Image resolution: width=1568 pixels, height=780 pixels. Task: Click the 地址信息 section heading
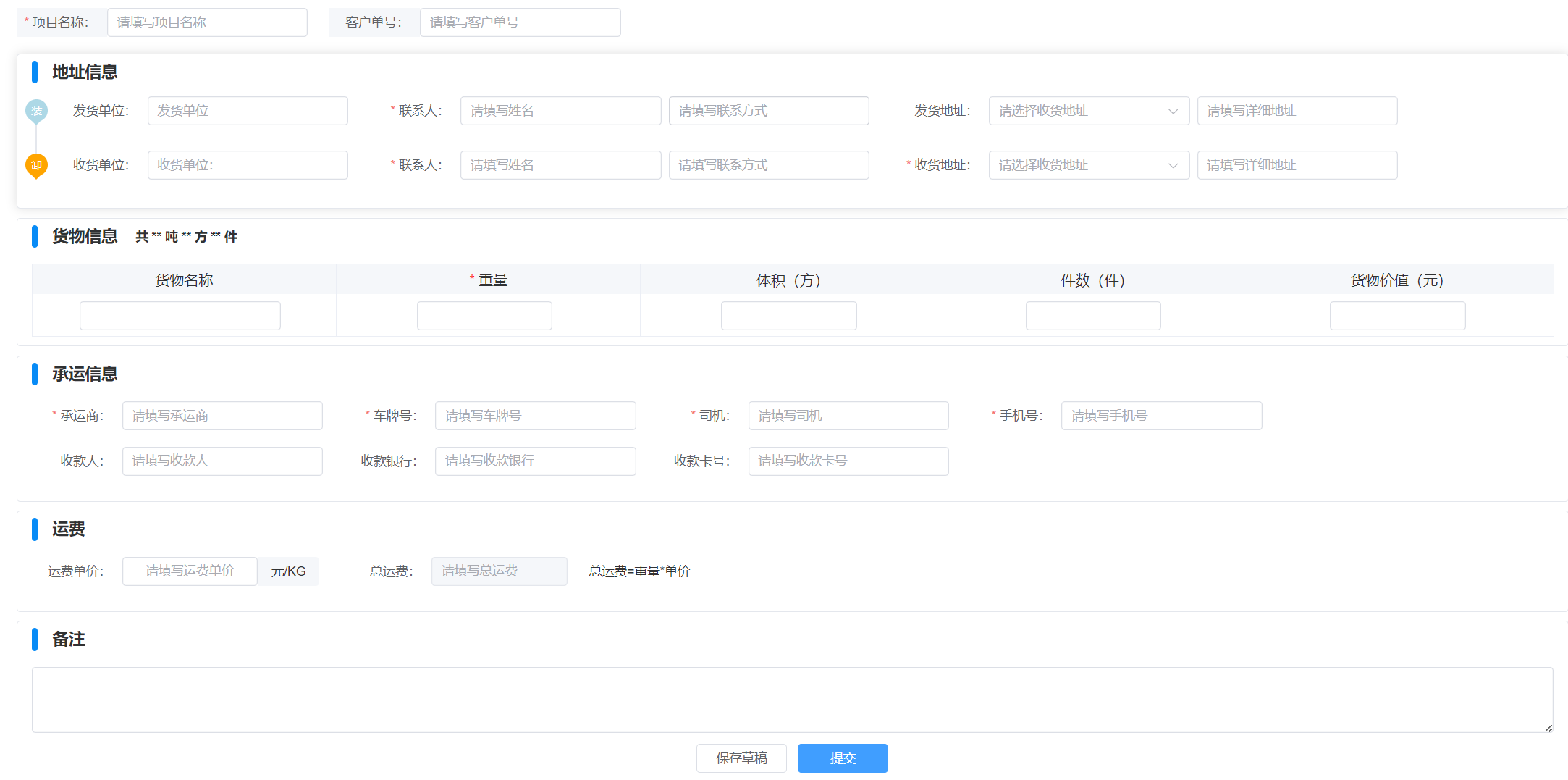click(x=85, y=72)
